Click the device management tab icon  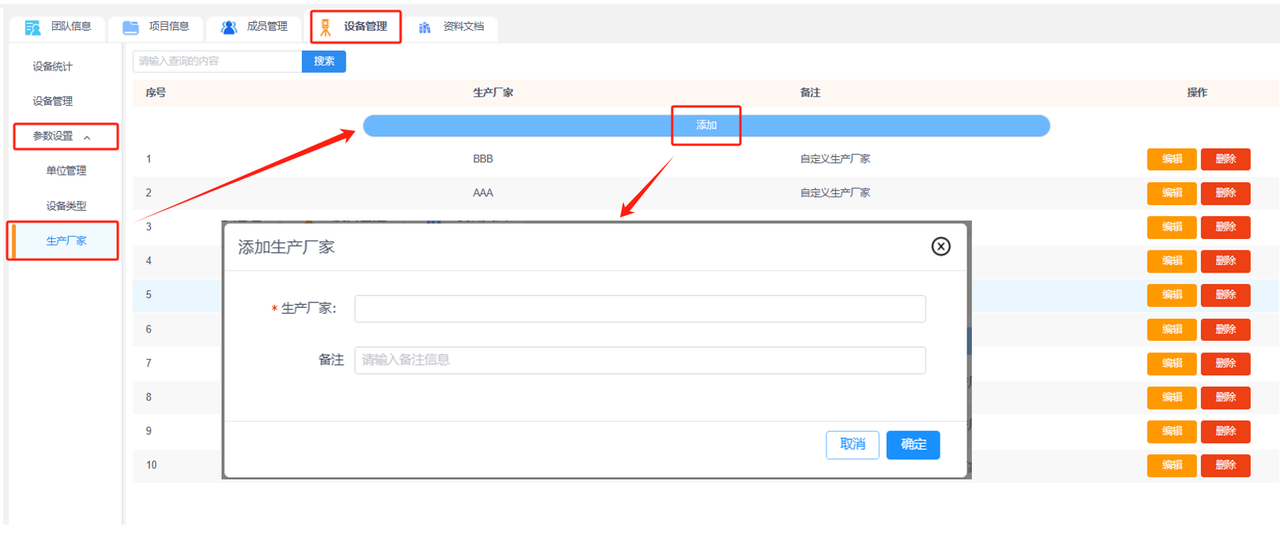click(326, 27)
